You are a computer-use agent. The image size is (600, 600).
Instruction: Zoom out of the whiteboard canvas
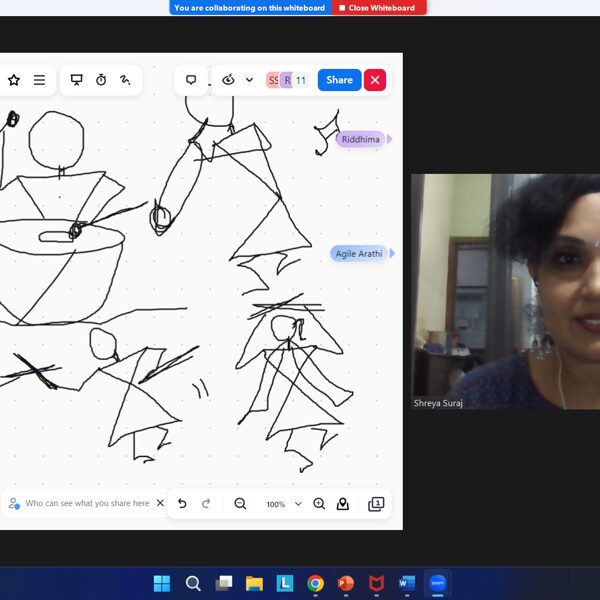coord(240,504)
